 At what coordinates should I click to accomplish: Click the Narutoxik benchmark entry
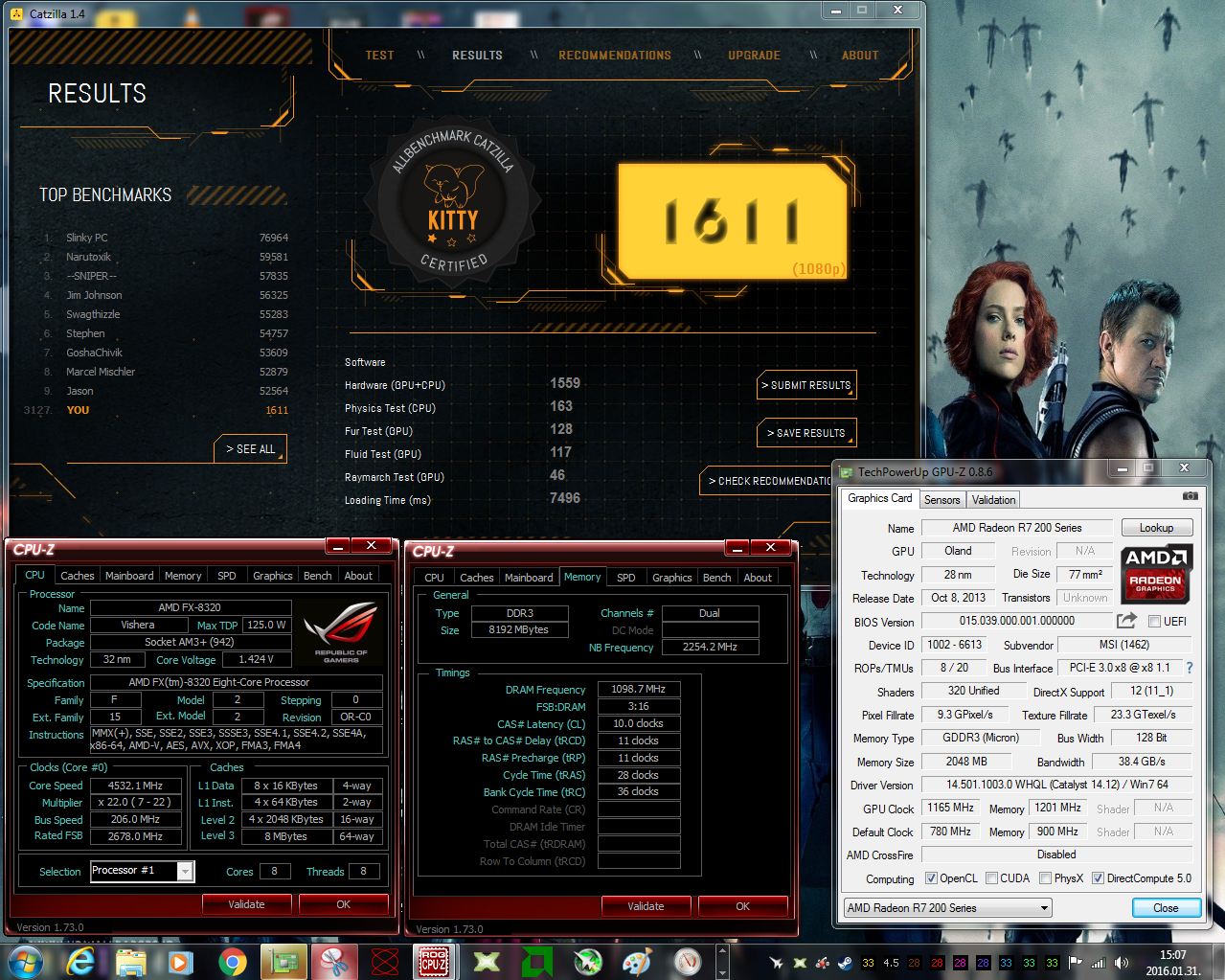coord(166,257)
